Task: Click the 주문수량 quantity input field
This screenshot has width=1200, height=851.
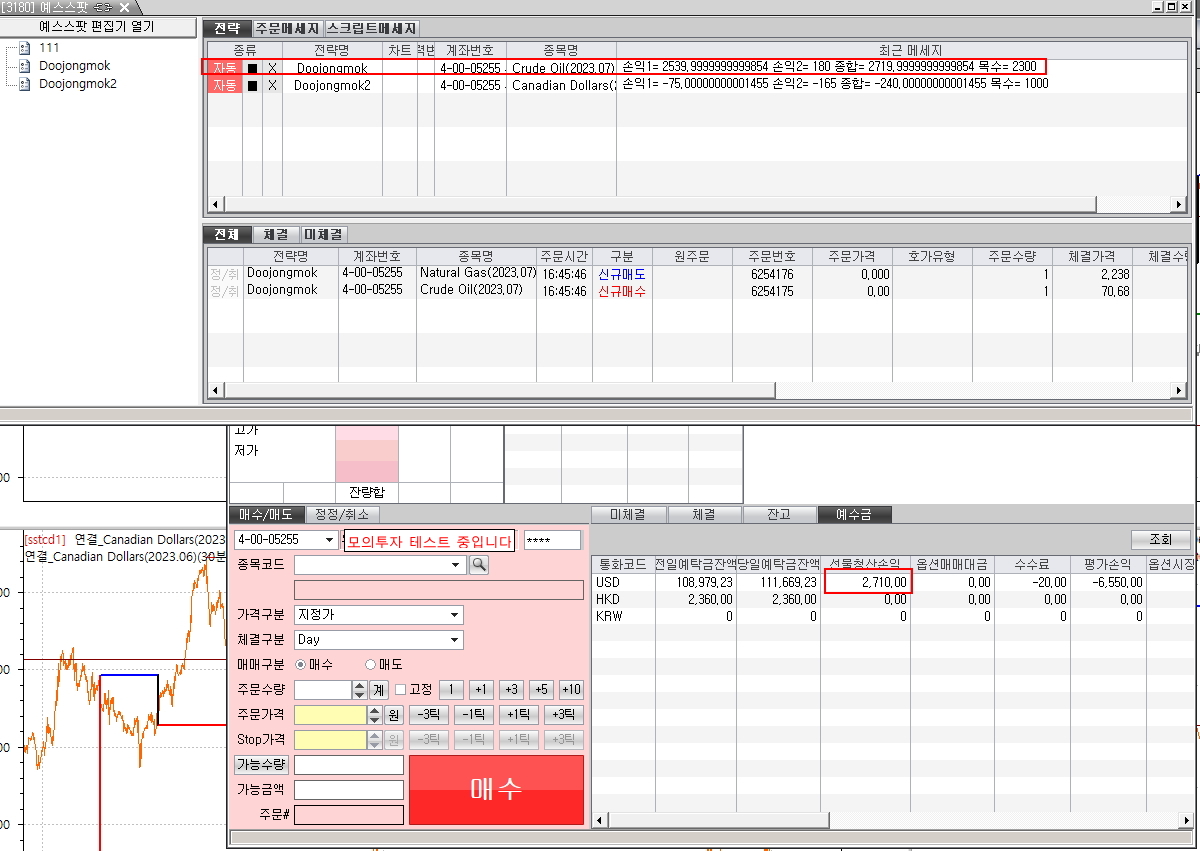Action: pos(323,690)
